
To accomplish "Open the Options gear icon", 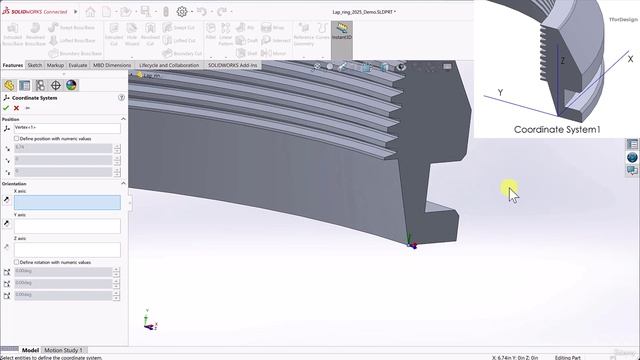I will pos(182,12).
